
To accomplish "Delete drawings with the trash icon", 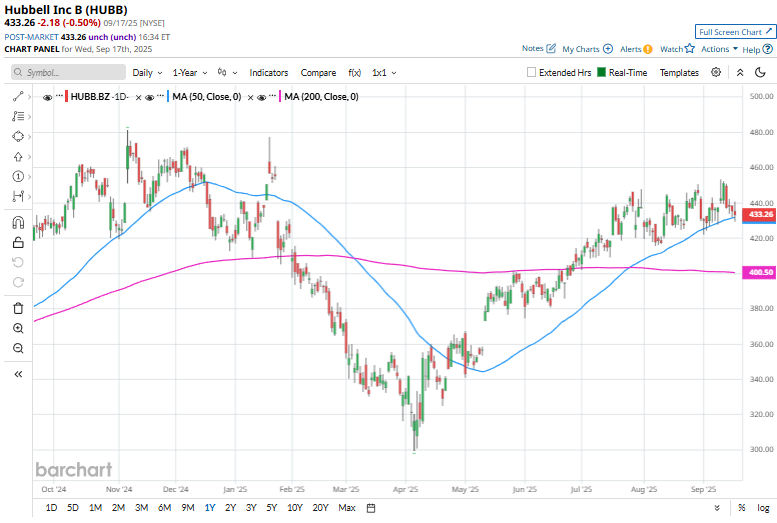I will coord(18,308).
